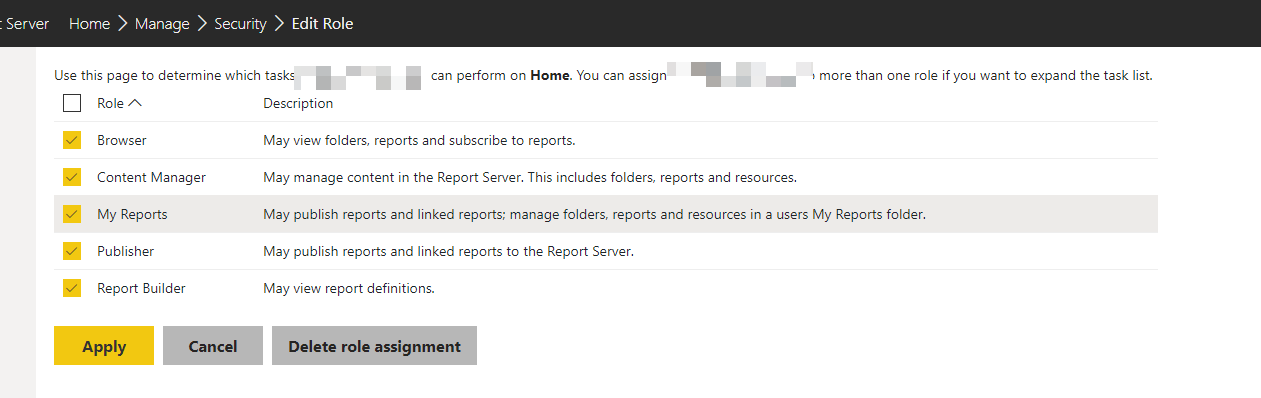Image resolution: width=1261 pixels, height=398 pixels.
Task: Uncheck the Browser role checkbox
Action: (x=72, y=140)
